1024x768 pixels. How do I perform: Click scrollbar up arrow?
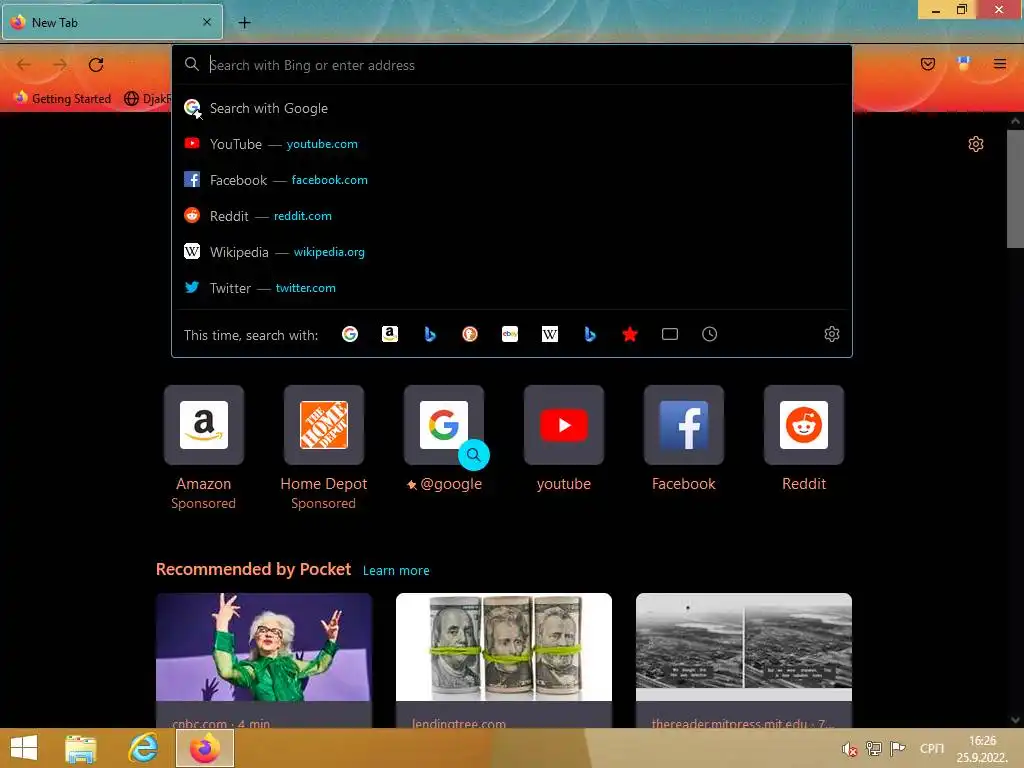click(1015, 121)
